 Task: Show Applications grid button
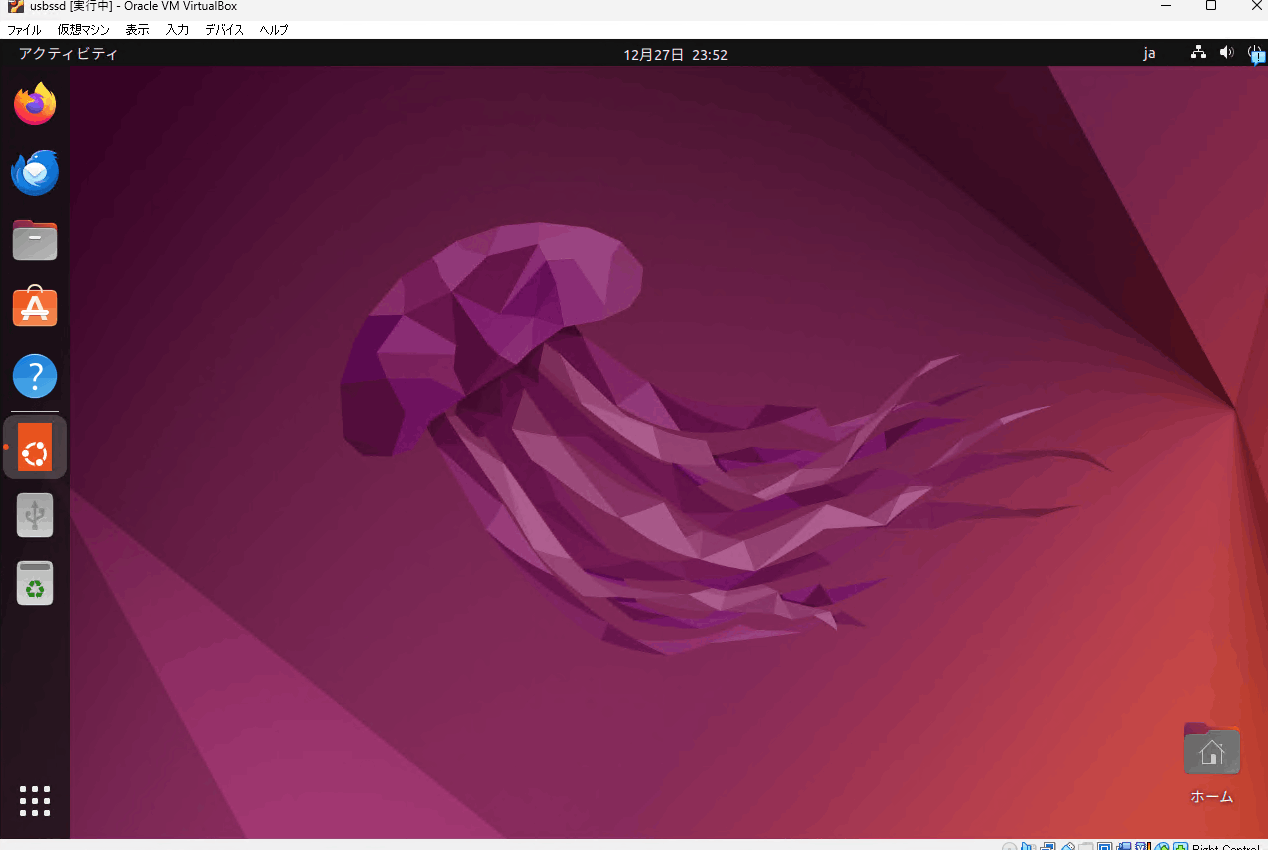click(x=35, y=801)
